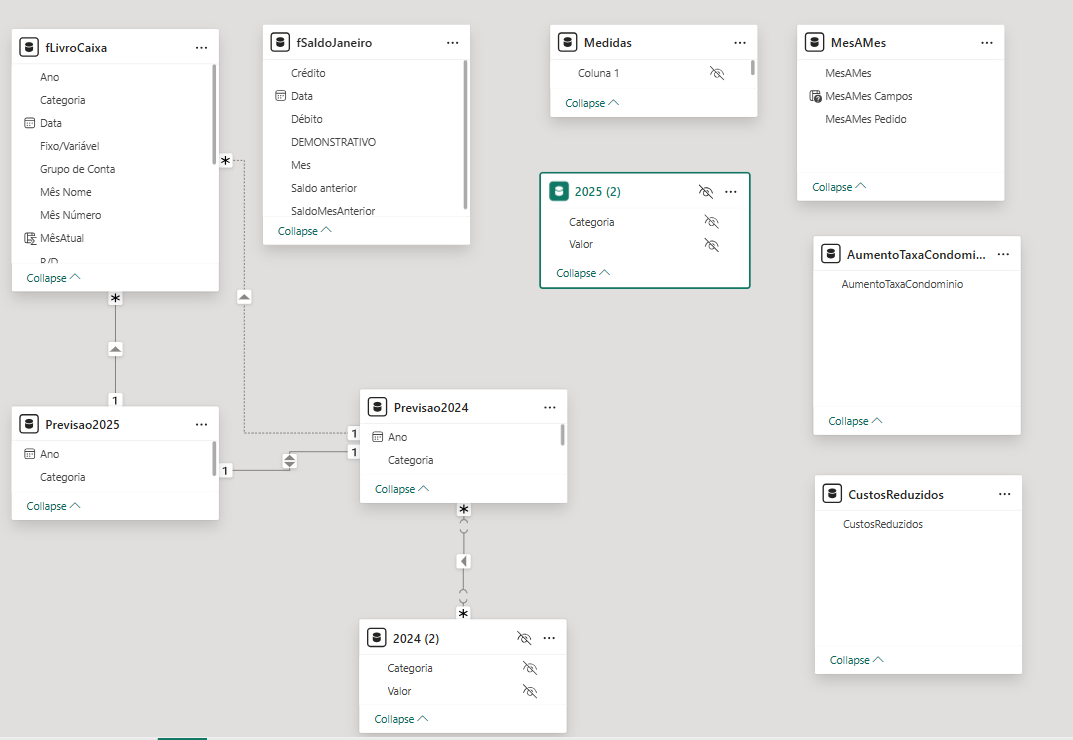Collapse the MesAMes table card
Screen dimensions: 1073x740
(x=839, y=187)
